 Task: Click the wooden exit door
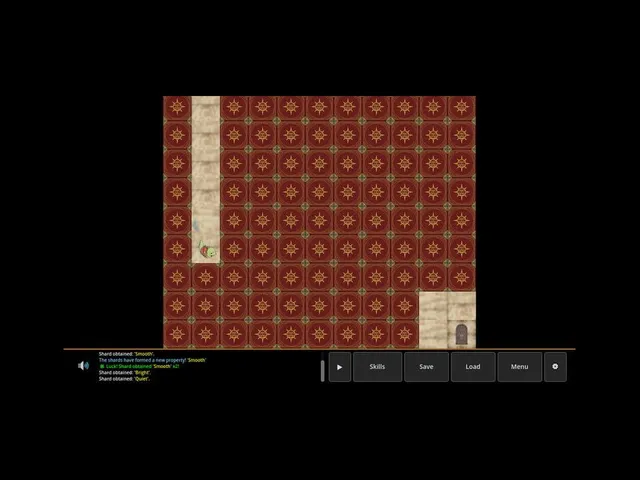[461, 335]
